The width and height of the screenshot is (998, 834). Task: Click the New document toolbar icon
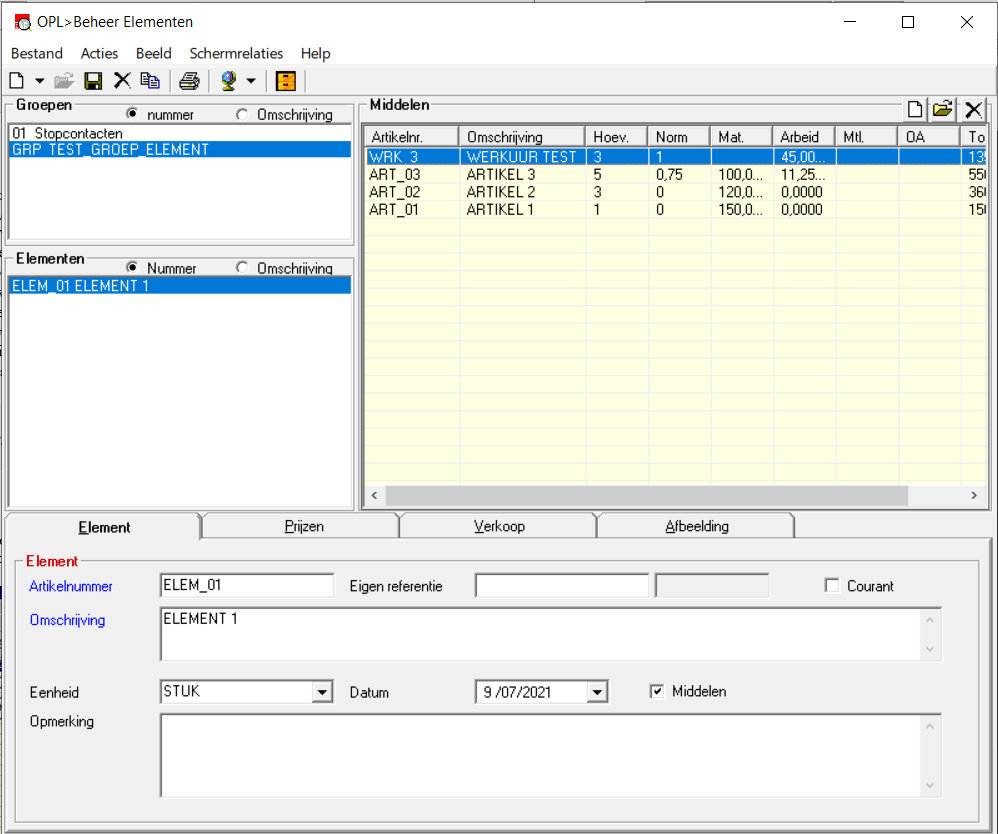coord(17,81)
